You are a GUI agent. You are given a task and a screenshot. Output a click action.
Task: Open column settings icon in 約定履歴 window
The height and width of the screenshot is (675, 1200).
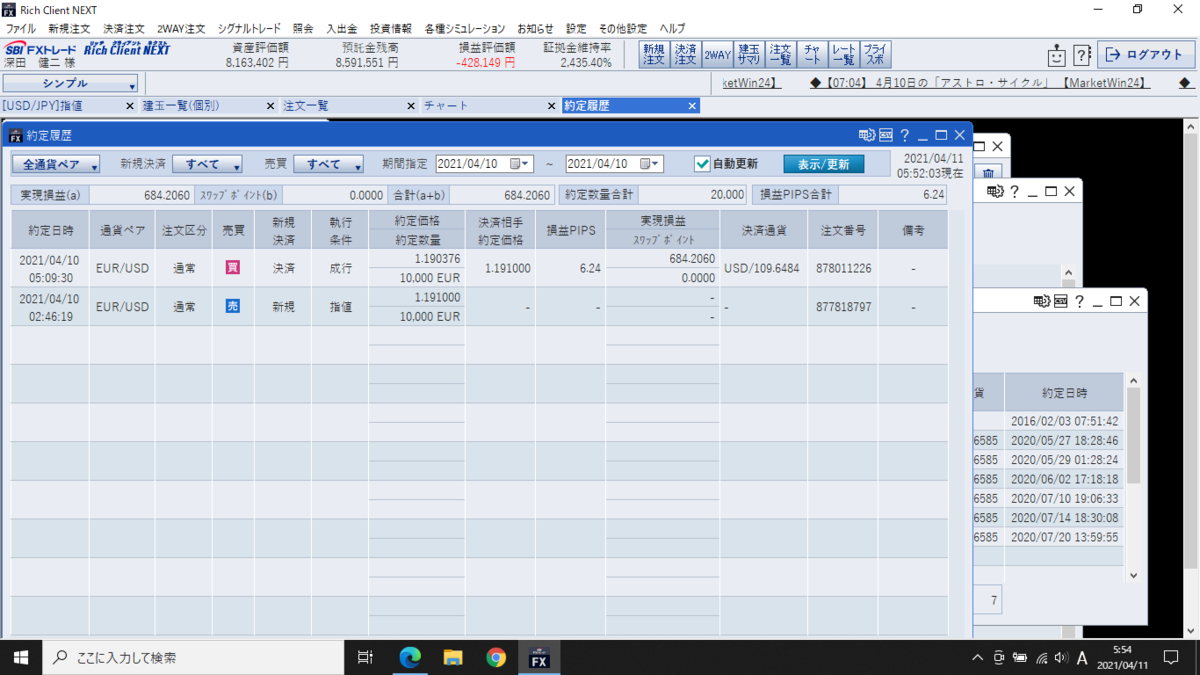866,135
